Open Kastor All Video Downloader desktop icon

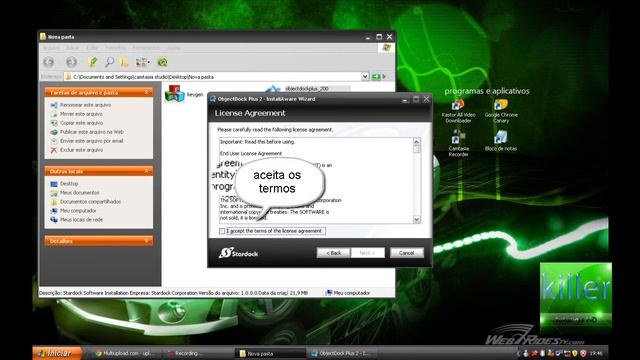point(458,111)
